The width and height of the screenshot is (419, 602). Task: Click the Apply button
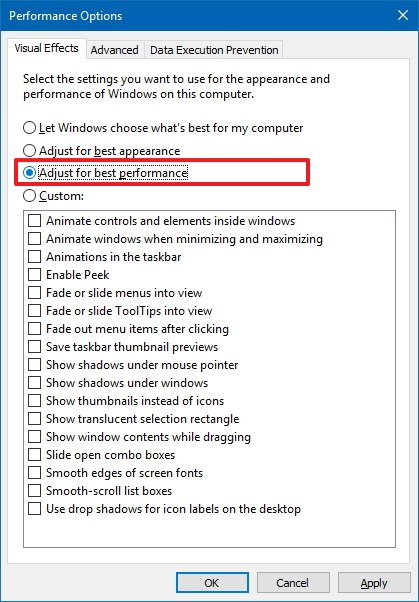374,583
